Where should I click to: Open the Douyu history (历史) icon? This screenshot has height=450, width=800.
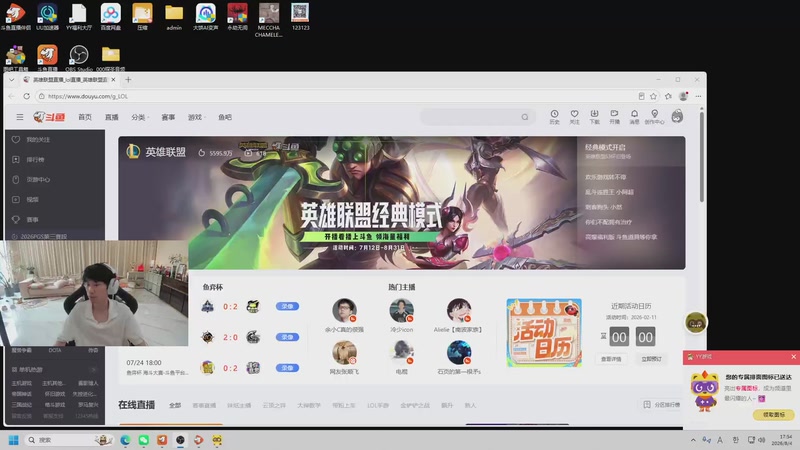(x=554, y=117)
